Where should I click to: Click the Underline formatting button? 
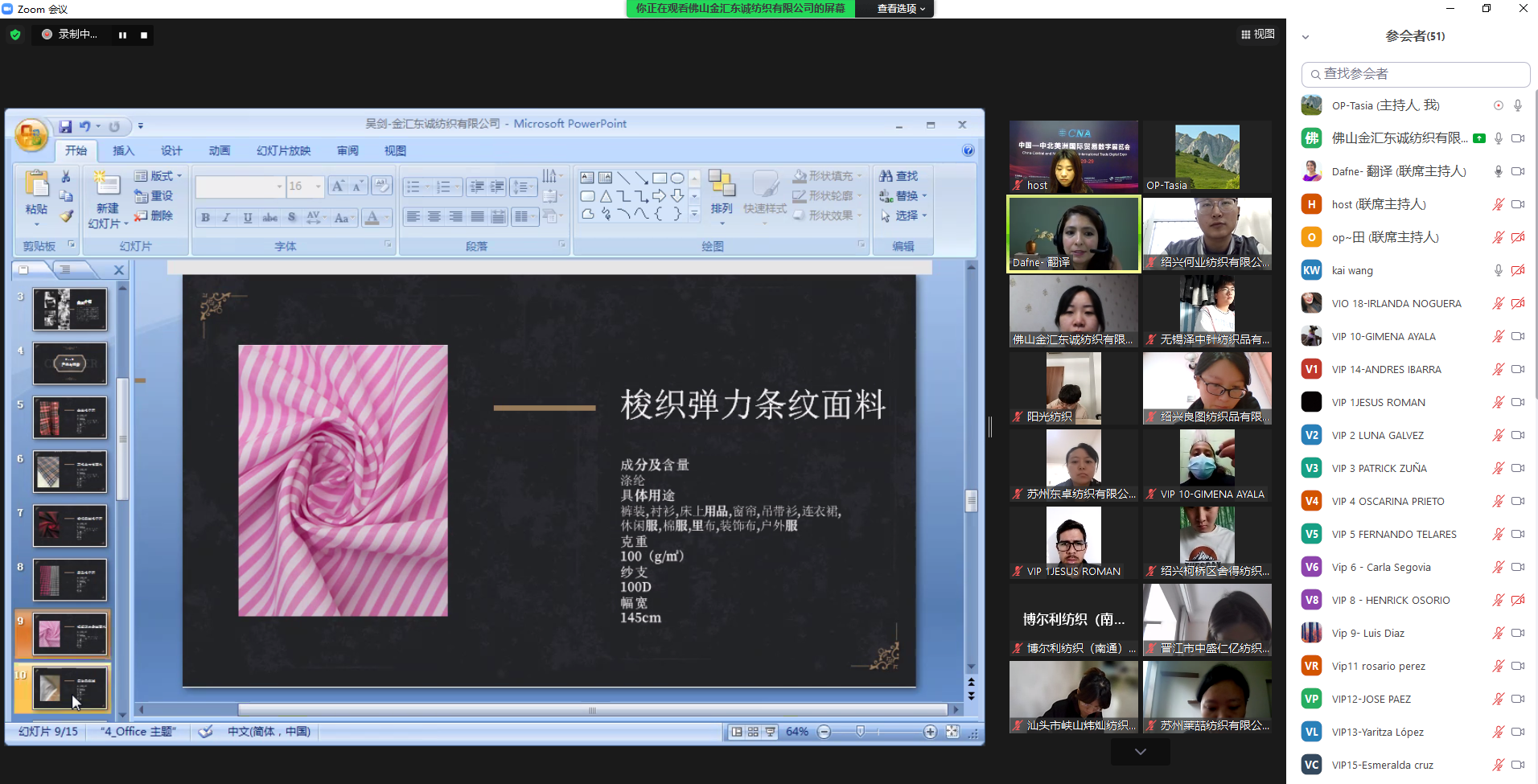[248, 217]
